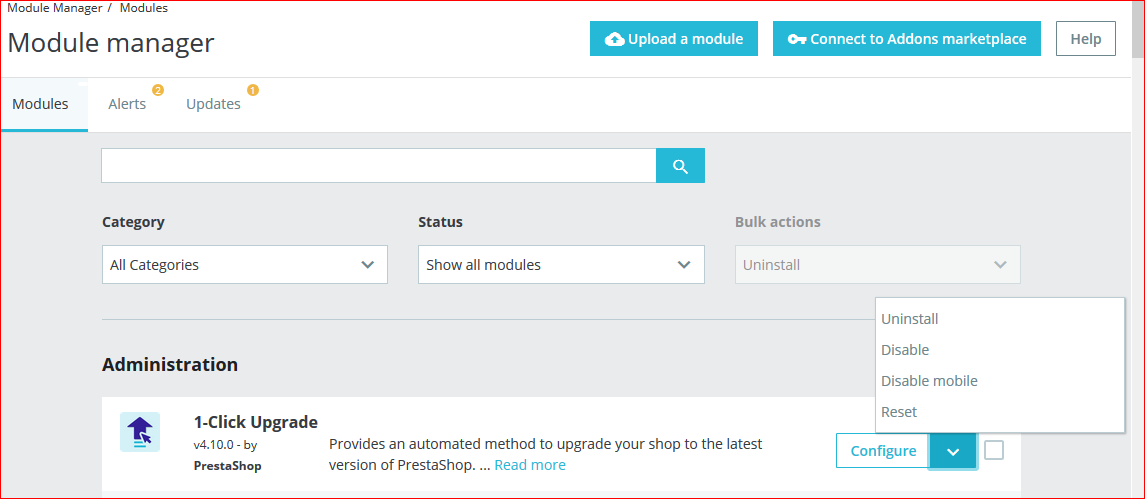Follow the Read more link
The image size is (1145, 499).
tap(530, 465)
